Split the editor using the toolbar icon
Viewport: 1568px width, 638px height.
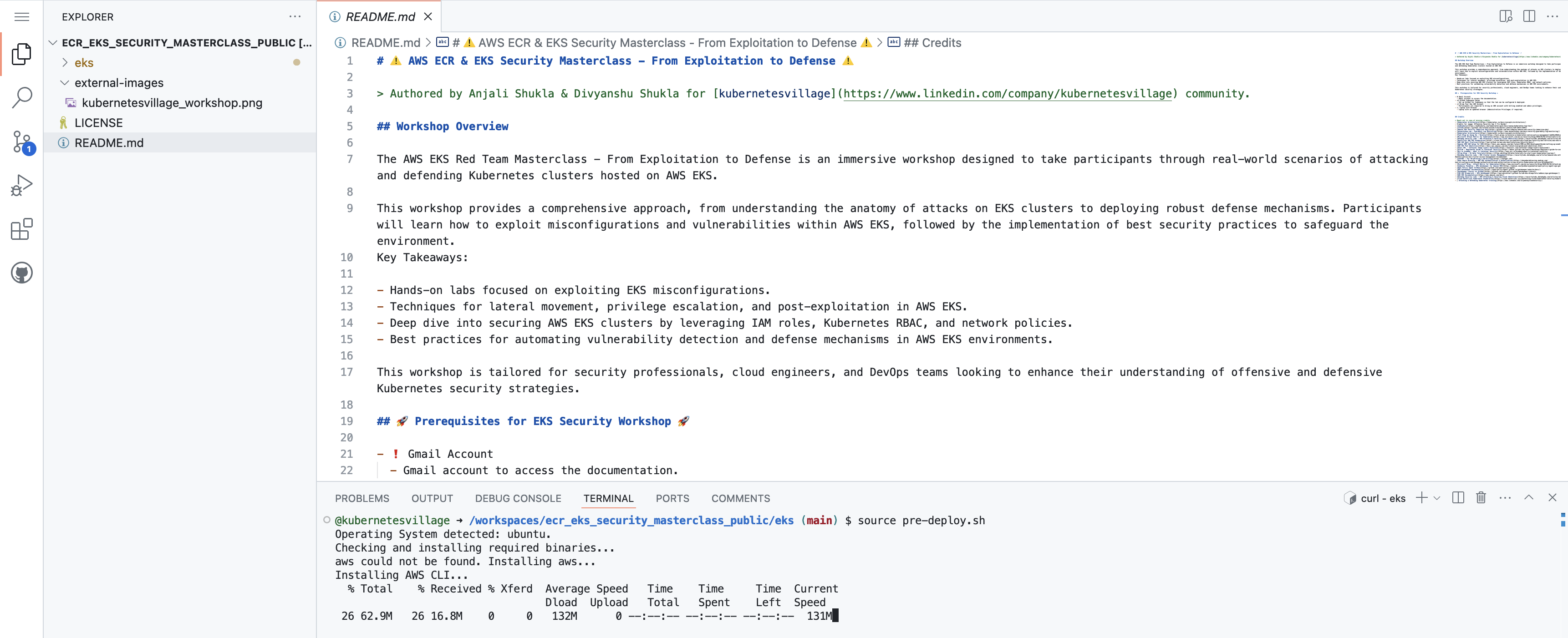1530,16
